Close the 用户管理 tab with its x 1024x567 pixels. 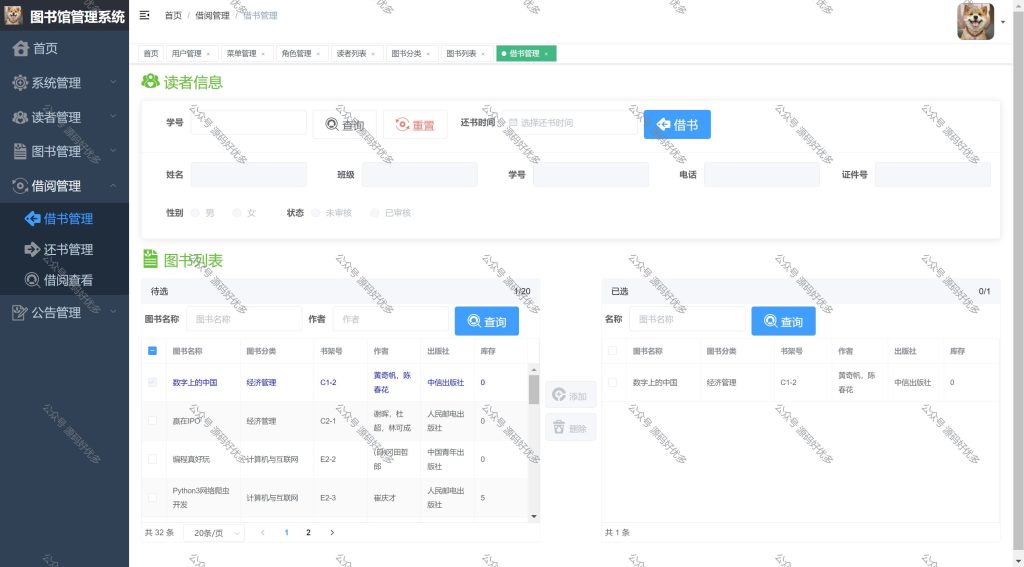[208, 54]
